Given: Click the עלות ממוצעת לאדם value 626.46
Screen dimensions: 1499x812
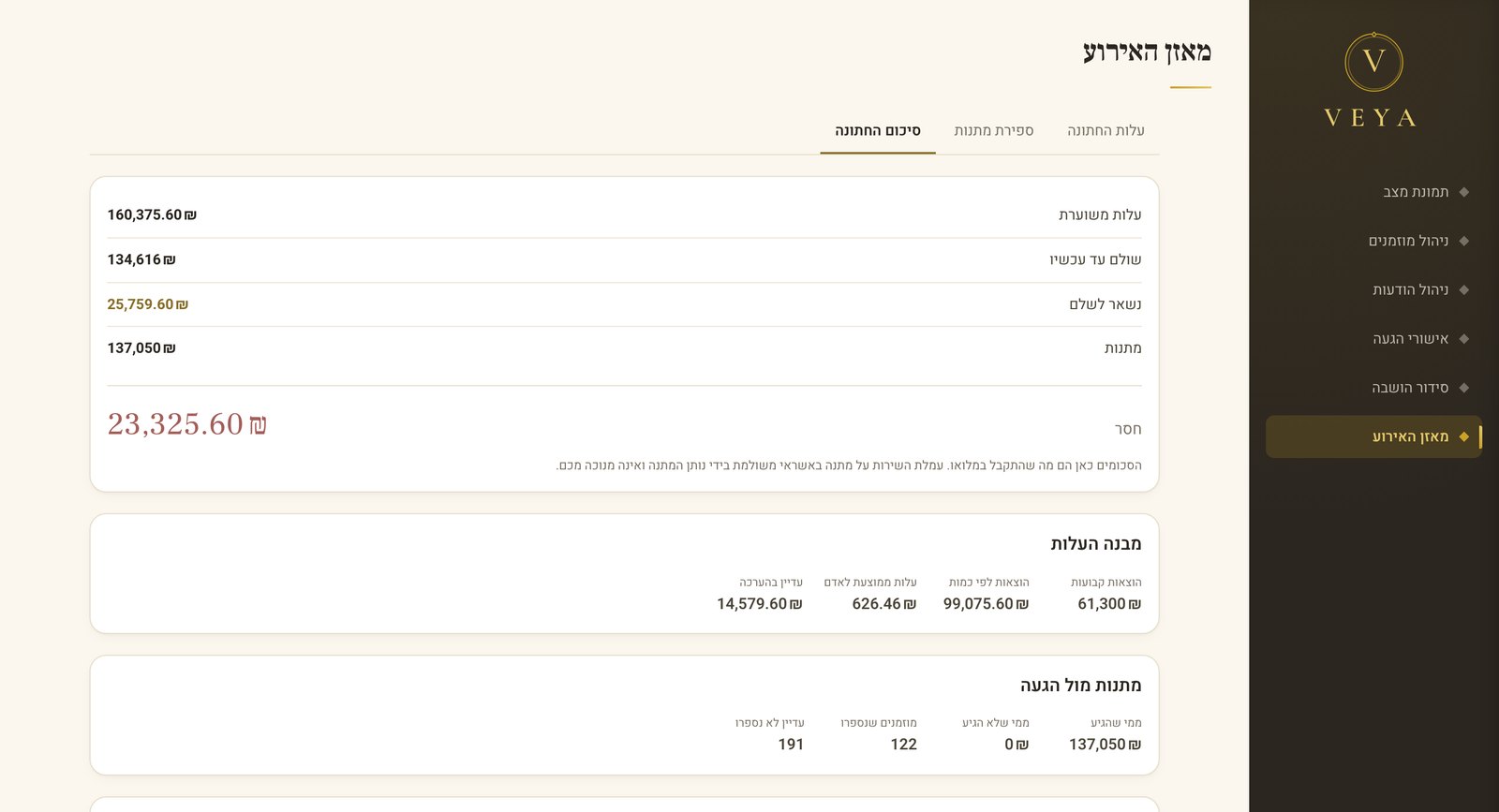Looking at the screenshot, I should tap(884, 604).
